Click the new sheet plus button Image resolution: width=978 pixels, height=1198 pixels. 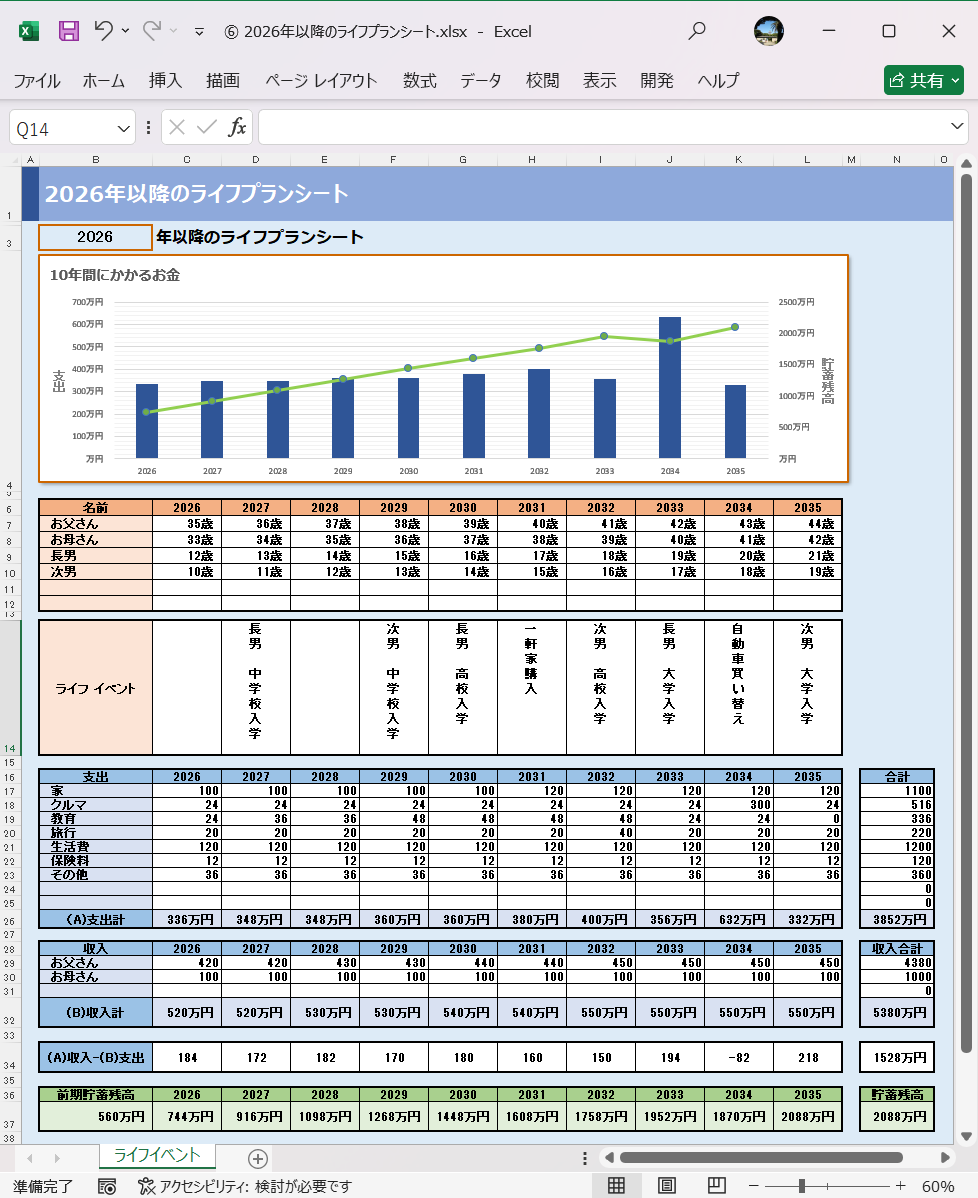(x=258, y=1157)
